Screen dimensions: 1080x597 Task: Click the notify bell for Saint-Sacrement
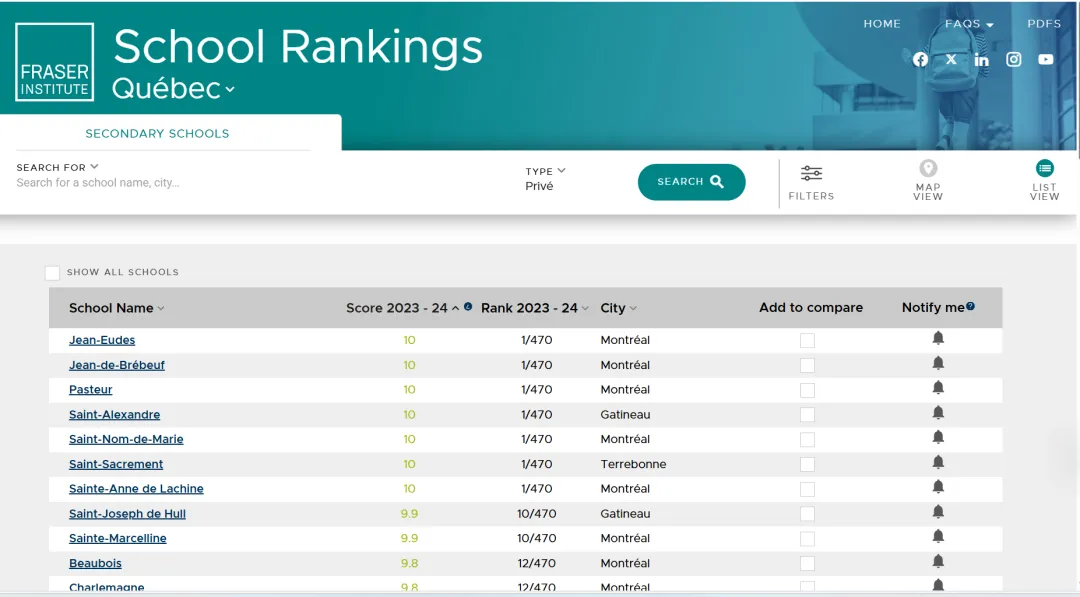tap(938, 462)
